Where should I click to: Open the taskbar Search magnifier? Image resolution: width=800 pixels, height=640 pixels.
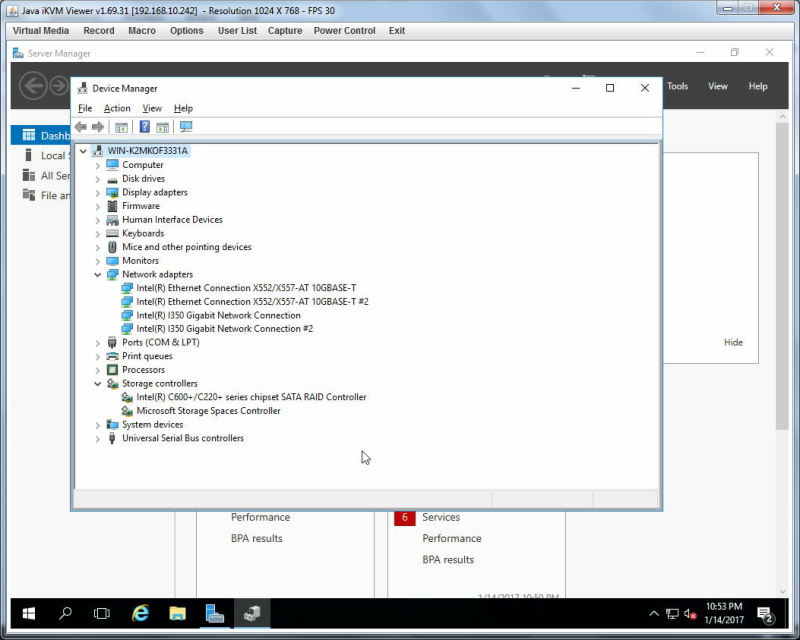click(65, 613)
